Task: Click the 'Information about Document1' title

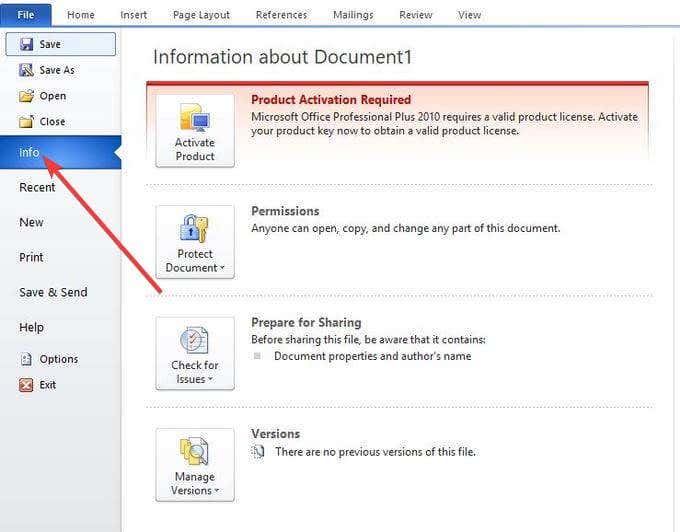Action: (x=282, y=57)
